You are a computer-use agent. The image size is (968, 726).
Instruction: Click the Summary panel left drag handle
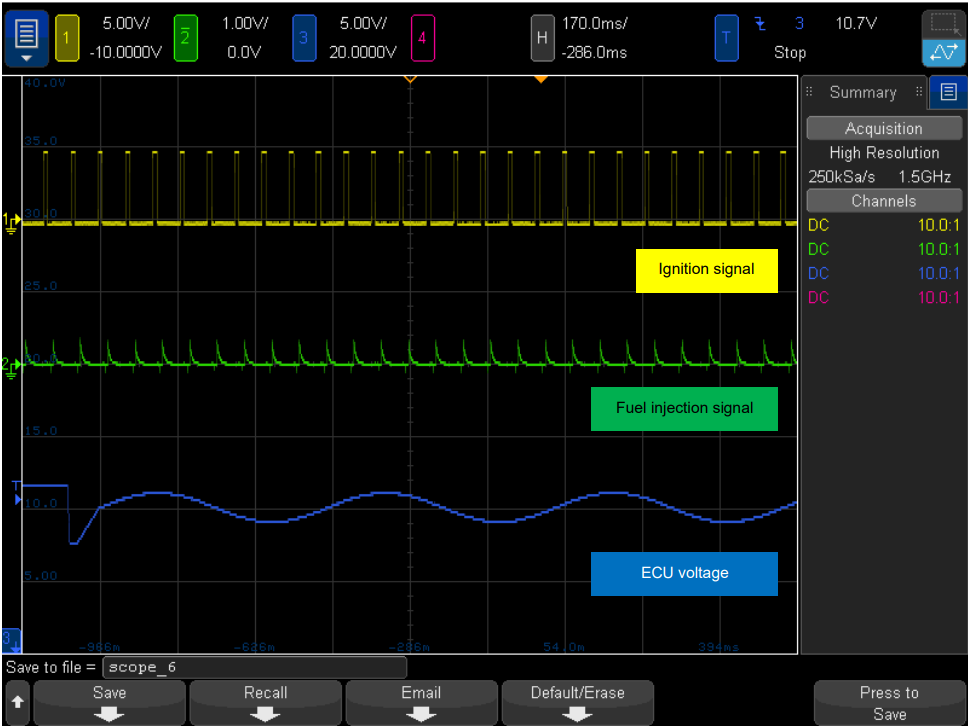(x=809, y=92)
